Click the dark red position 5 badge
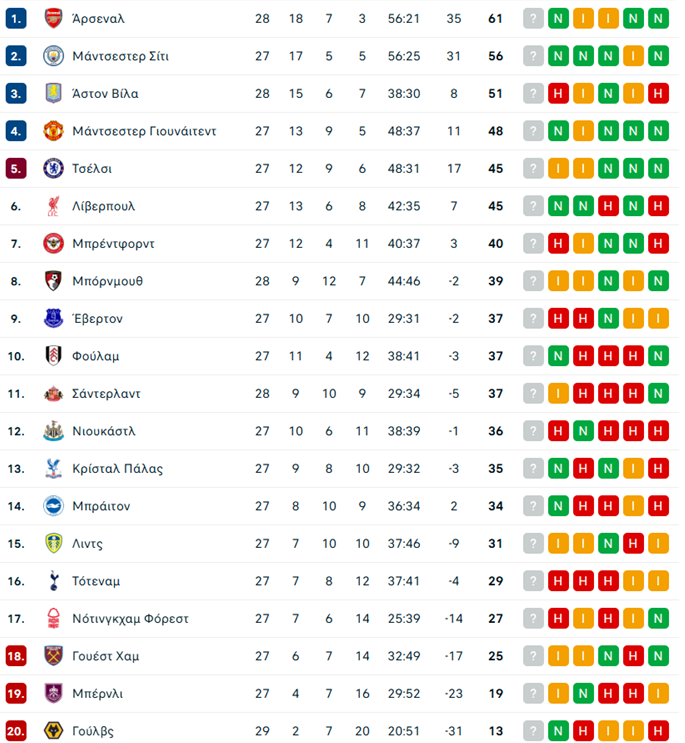The image size is (685, 743). click(x=15, y=168)
